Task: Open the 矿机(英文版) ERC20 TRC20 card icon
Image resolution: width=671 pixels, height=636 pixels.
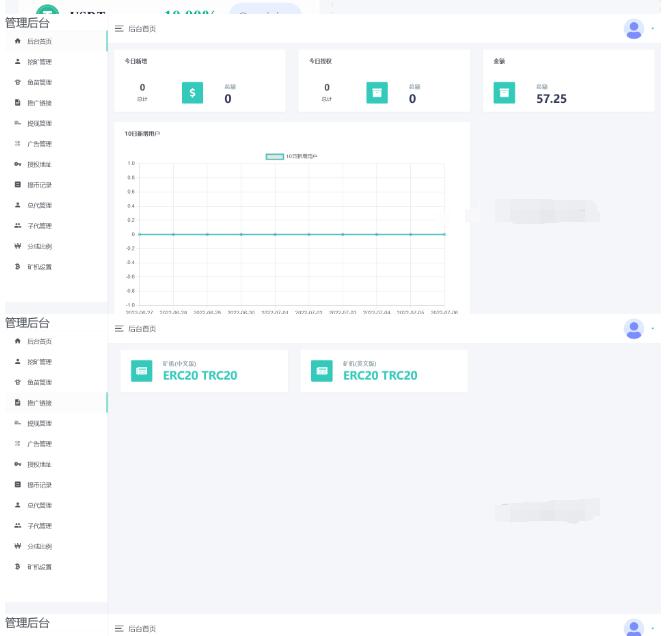Action: pos(322,371)
